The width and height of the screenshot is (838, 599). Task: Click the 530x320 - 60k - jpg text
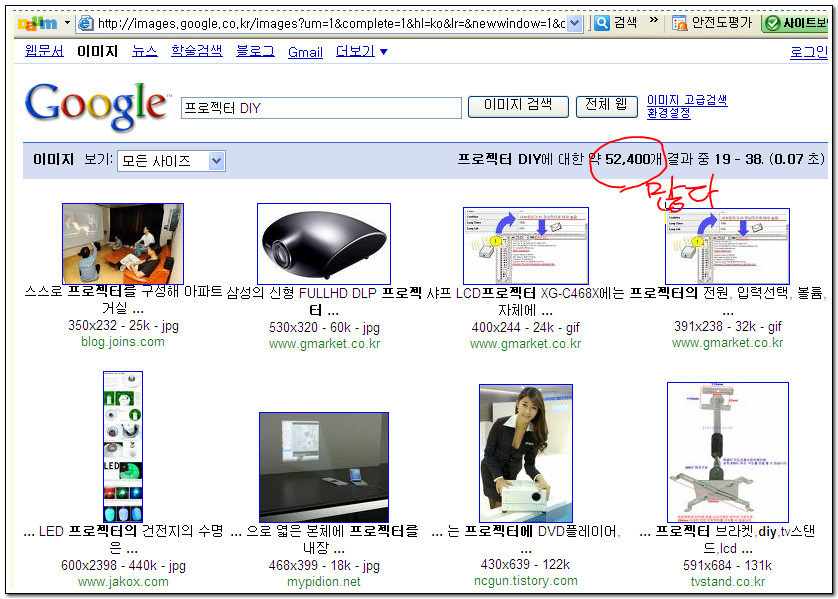pos(324,327)
